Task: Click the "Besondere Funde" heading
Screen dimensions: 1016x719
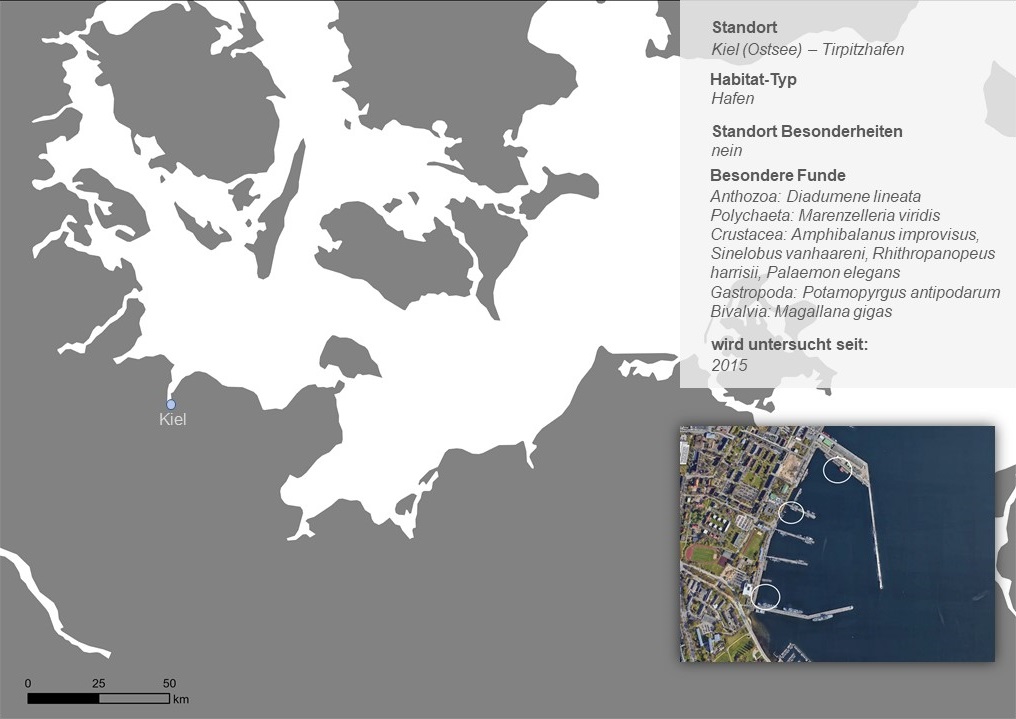Action: 778,176
